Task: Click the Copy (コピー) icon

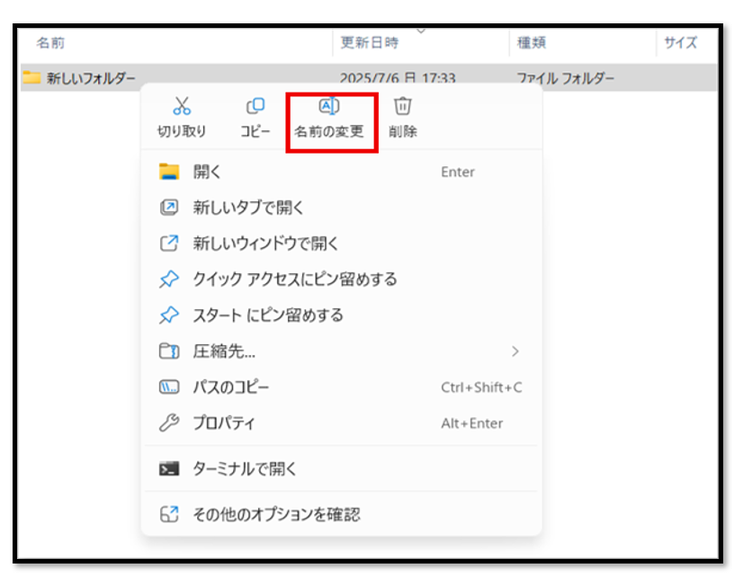Action: (x=255, y=106)
